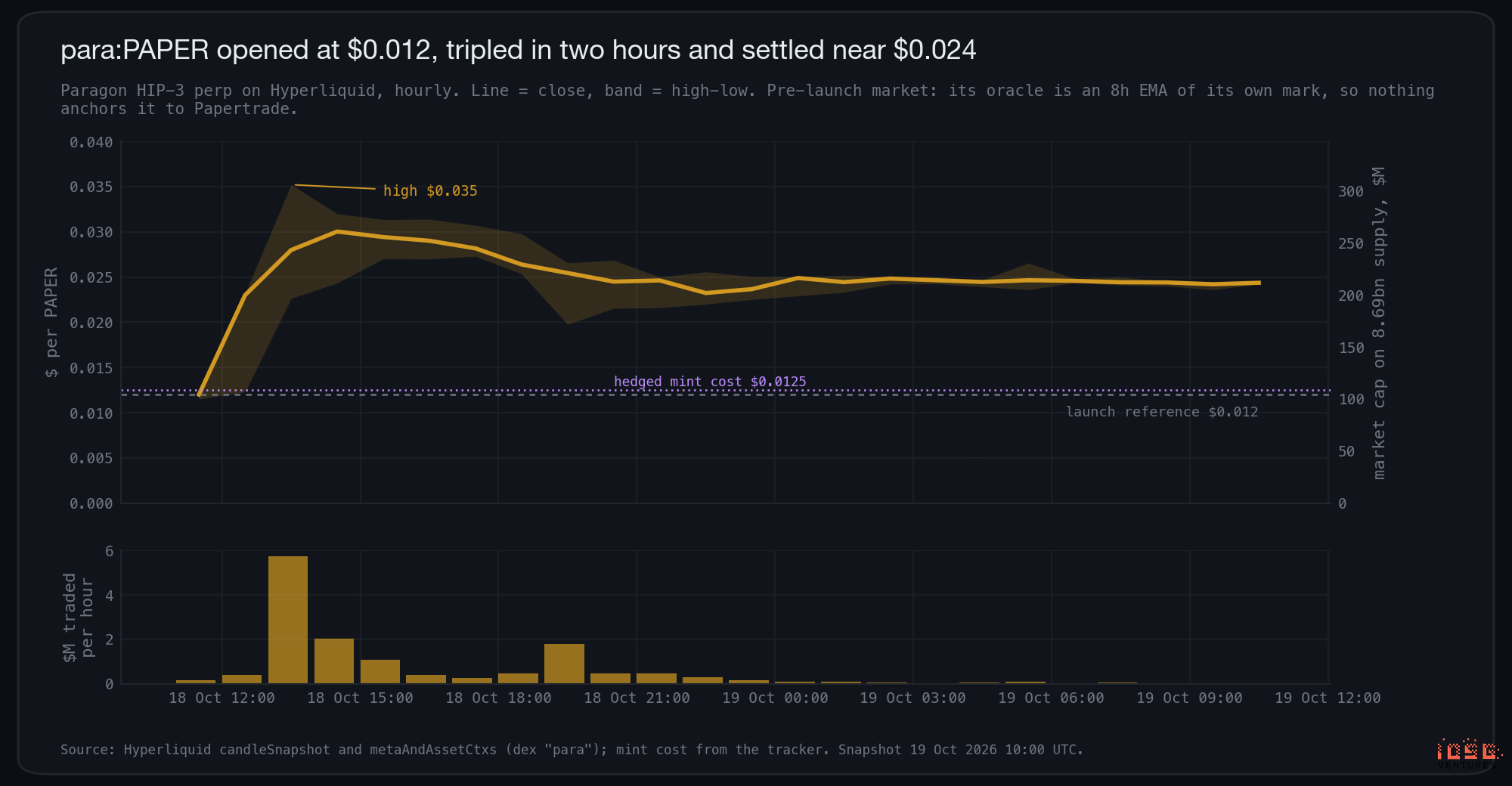The height and width of the screenshot is (786, 1512).
Task: Click the '19 Oct 00:00' x-axis label
Action: (x=775, y=698)
